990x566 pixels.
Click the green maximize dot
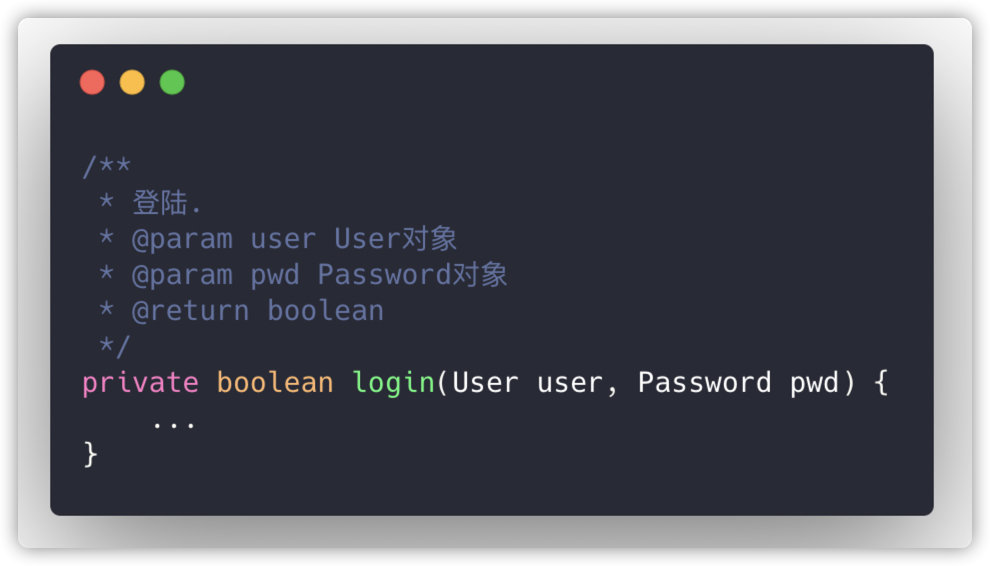[x=172, y=82]
